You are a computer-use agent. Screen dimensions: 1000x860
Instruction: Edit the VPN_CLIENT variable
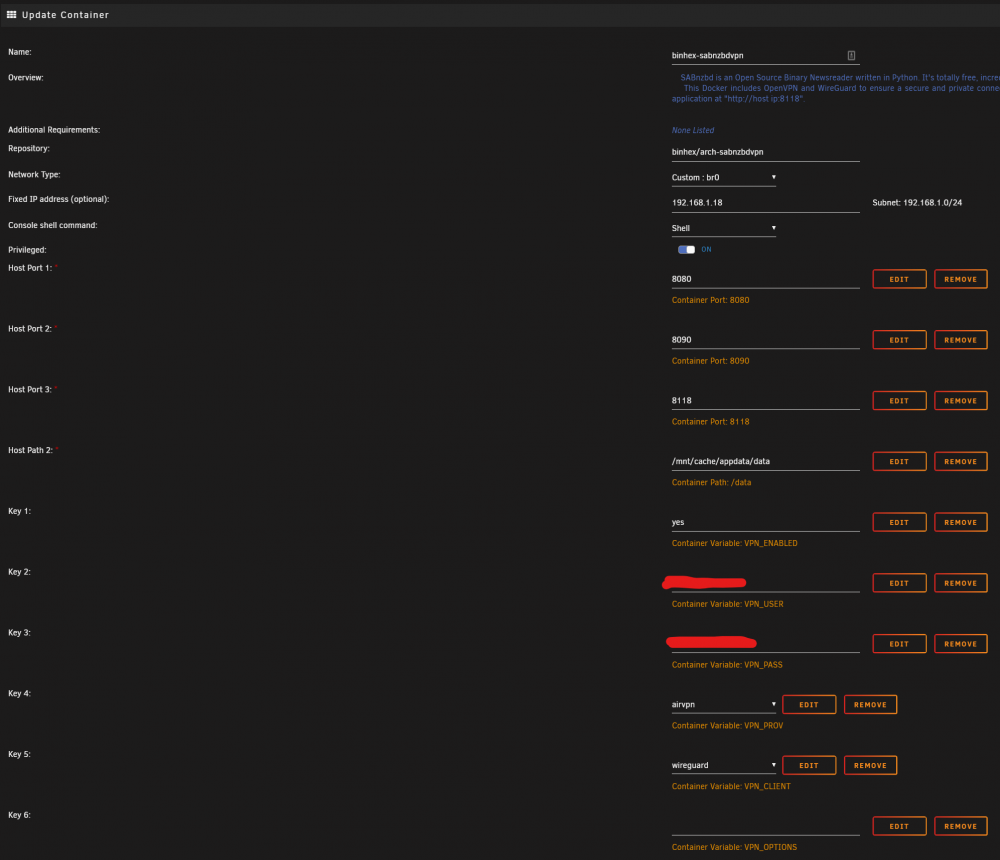coord(809,766)
